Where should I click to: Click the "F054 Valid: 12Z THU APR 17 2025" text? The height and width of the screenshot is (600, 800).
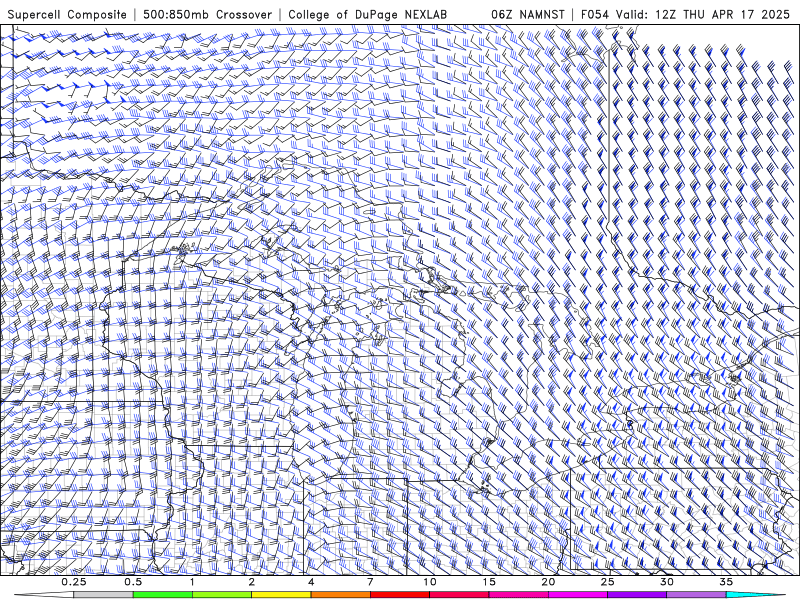coord(685,14)
